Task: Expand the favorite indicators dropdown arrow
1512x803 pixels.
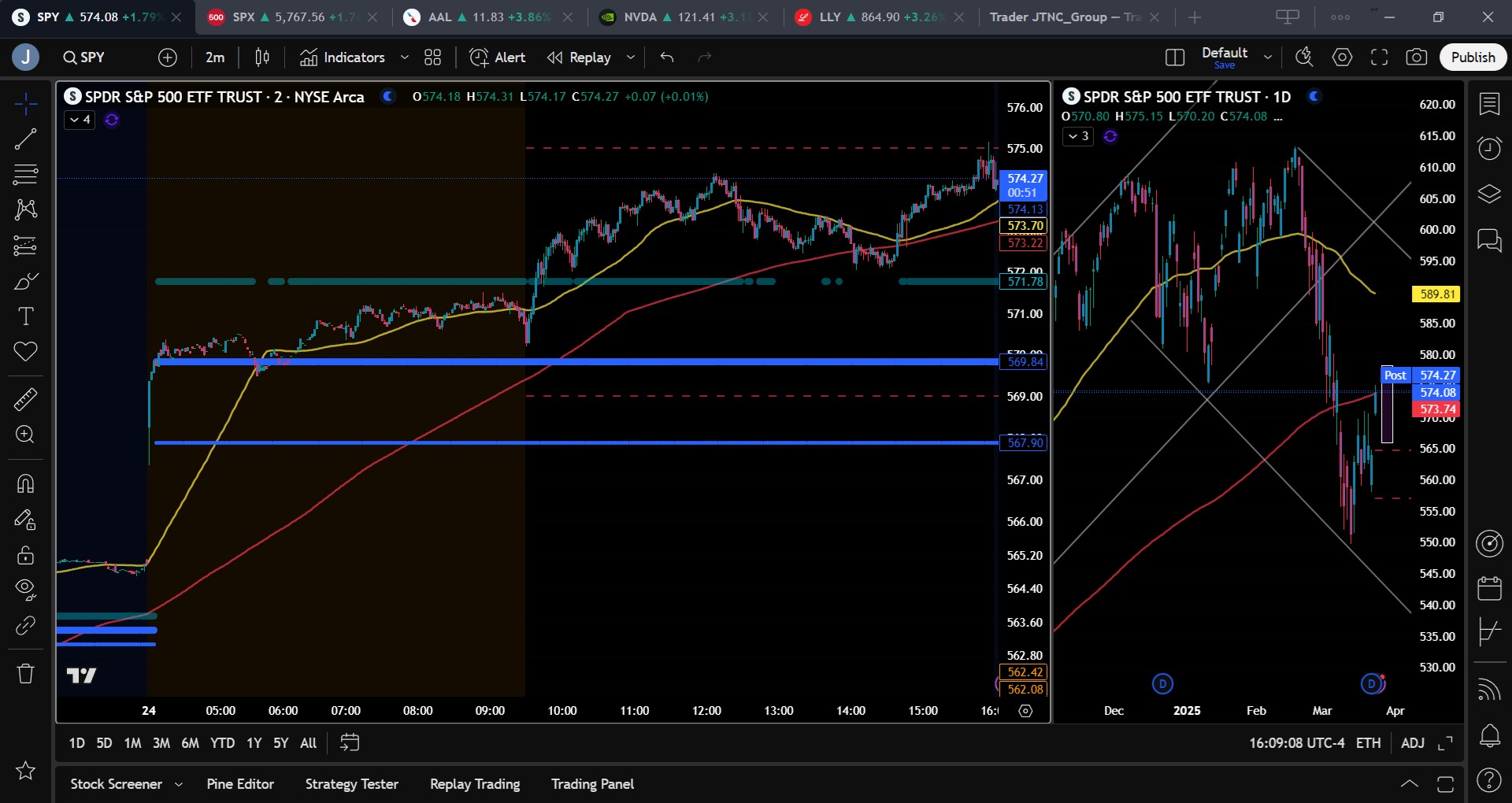Action: click(x=405, y=57)
